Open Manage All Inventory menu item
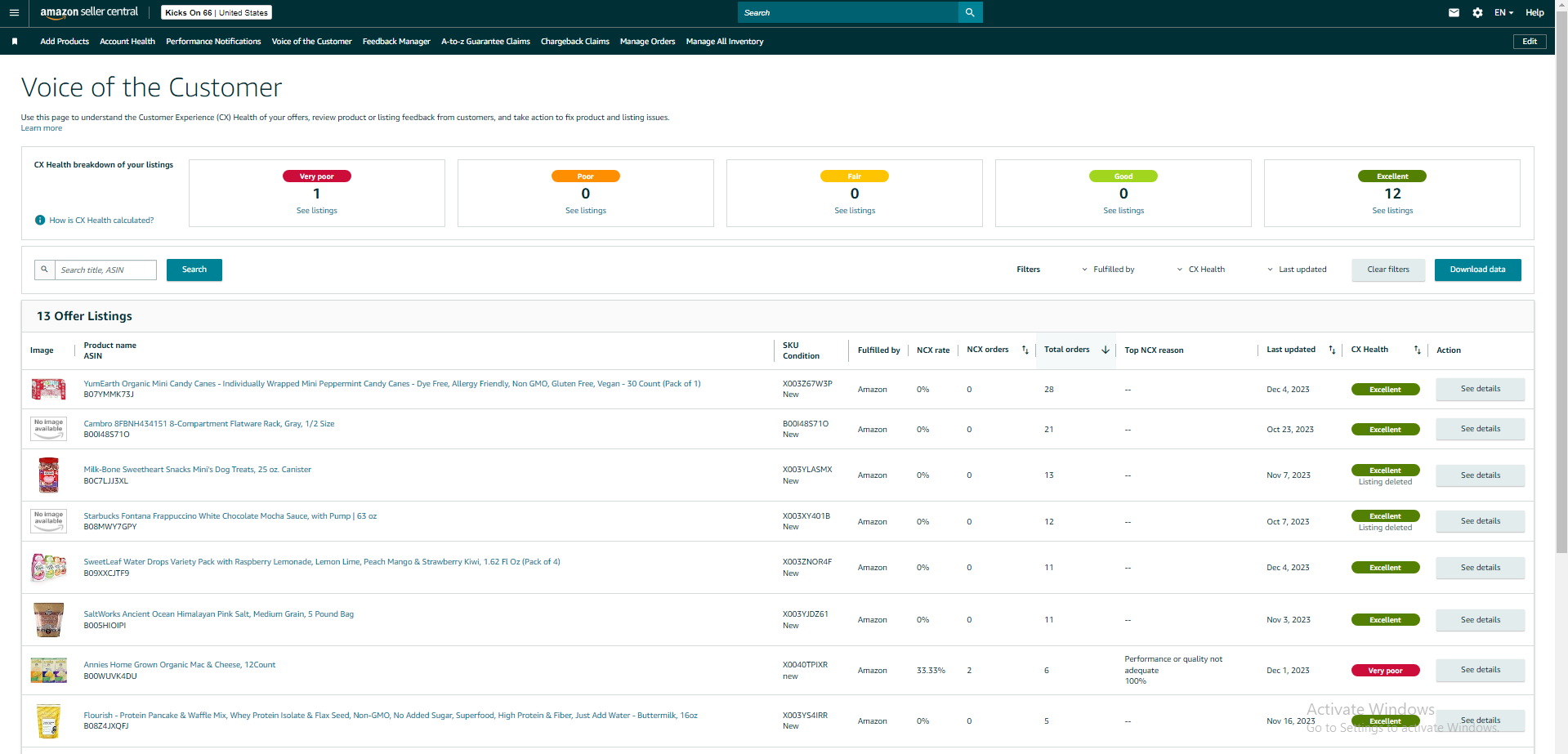Screen dimensions: 1568x754 [x=725, y=42]
